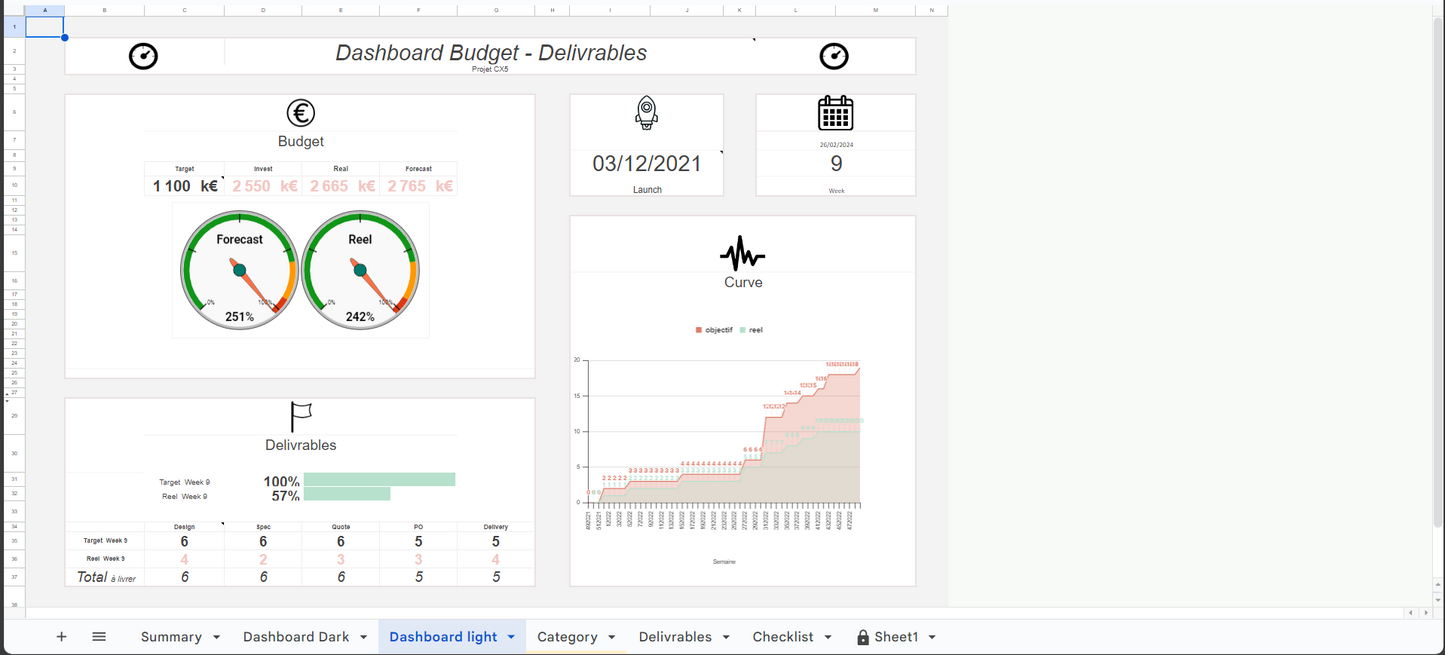Click the left speedometer icon in title
Viewport: 1445px width, 655px height.
143,56
